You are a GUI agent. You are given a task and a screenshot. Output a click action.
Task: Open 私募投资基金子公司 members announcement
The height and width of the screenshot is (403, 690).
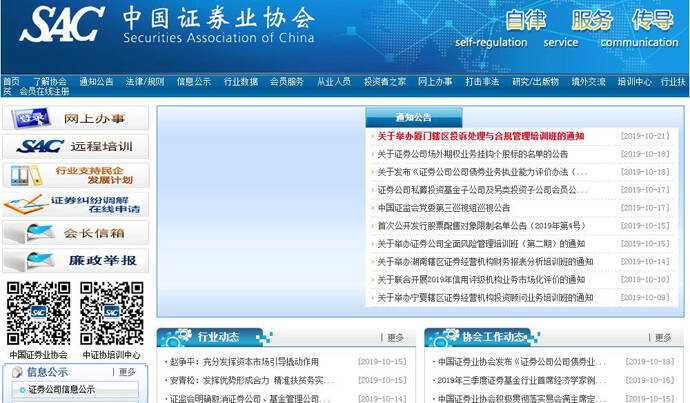[483, 190]
